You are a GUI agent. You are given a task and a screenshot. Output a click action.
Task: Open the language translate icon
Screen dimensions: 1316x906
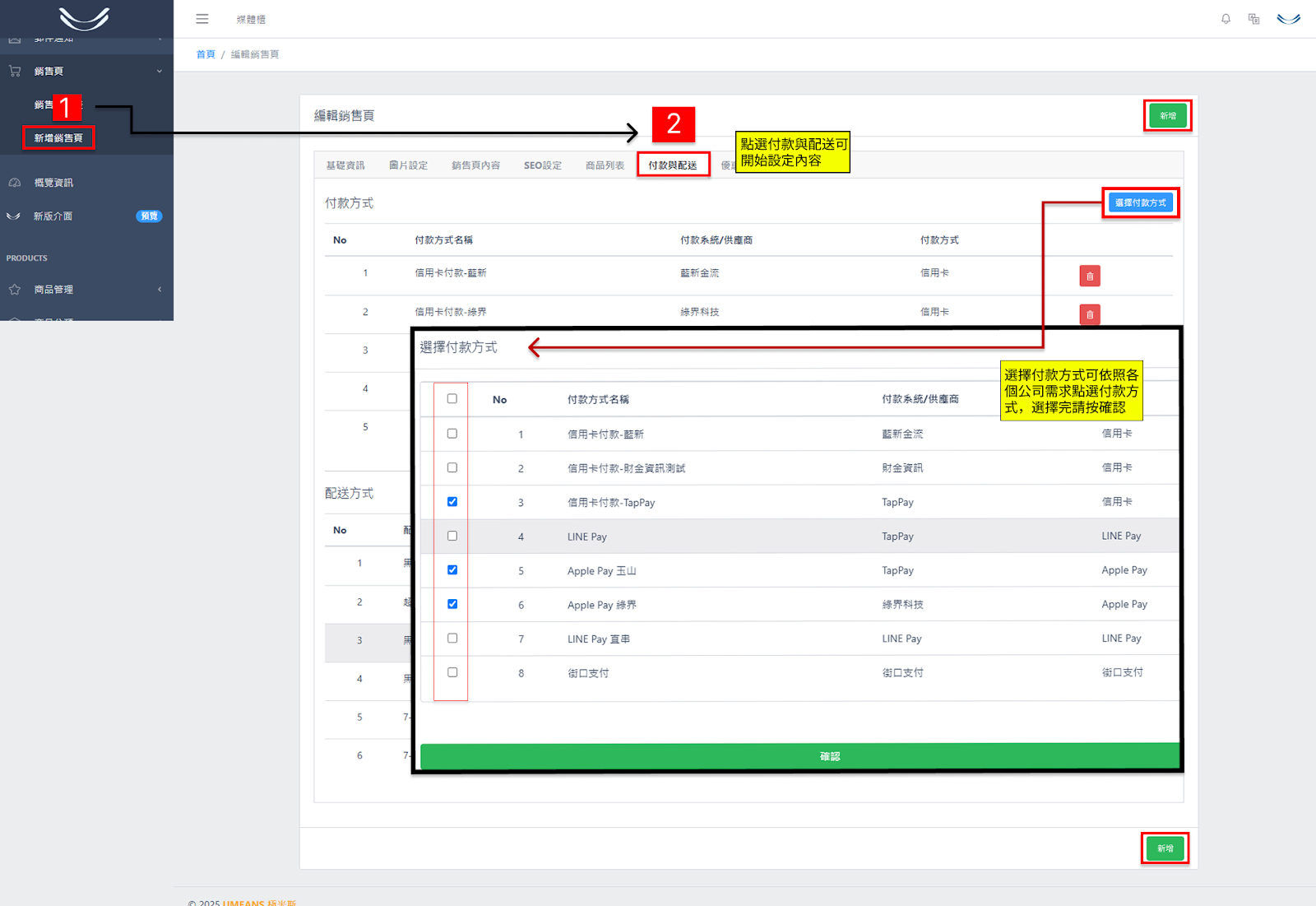[x=1253, y=19]
